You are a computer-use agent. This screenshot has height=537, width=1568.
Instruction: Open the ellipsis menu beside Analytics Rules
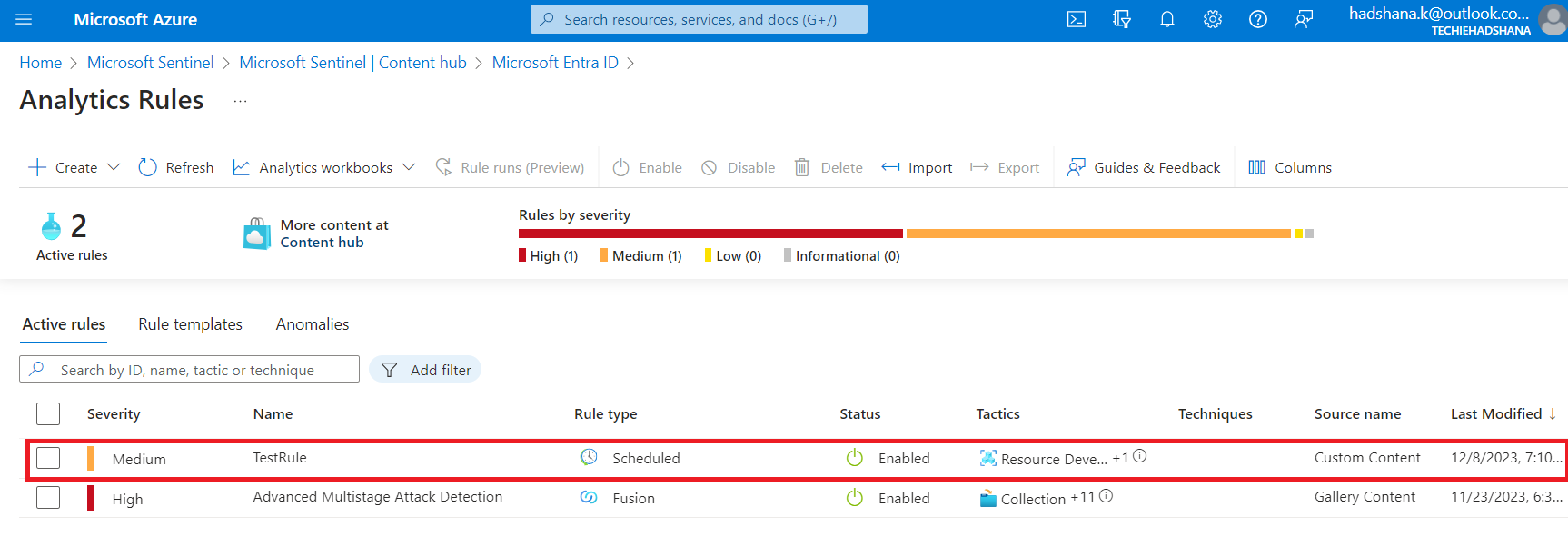tap(240, 101)
